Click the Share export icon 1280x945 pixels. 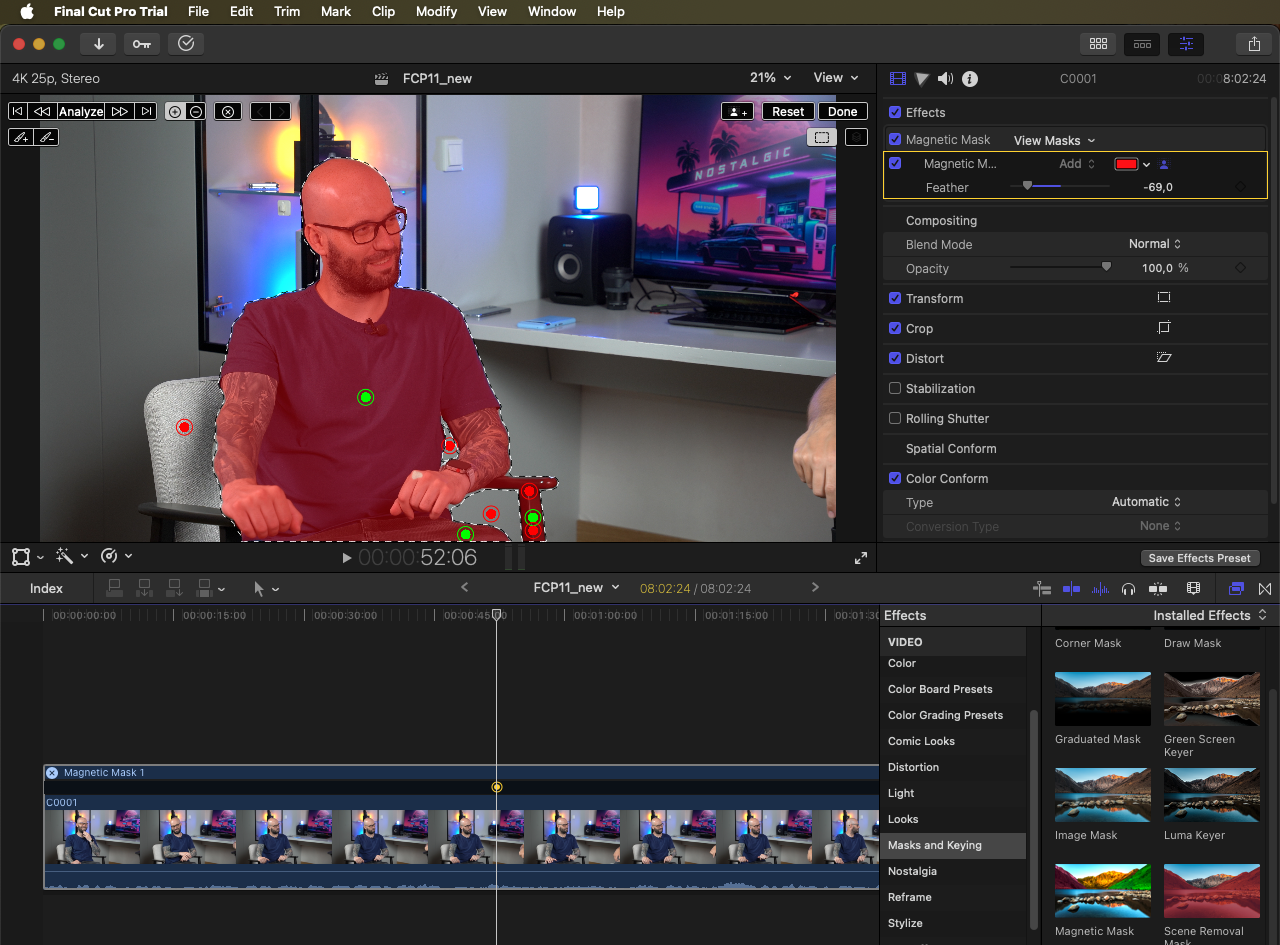coord(1253,44)
